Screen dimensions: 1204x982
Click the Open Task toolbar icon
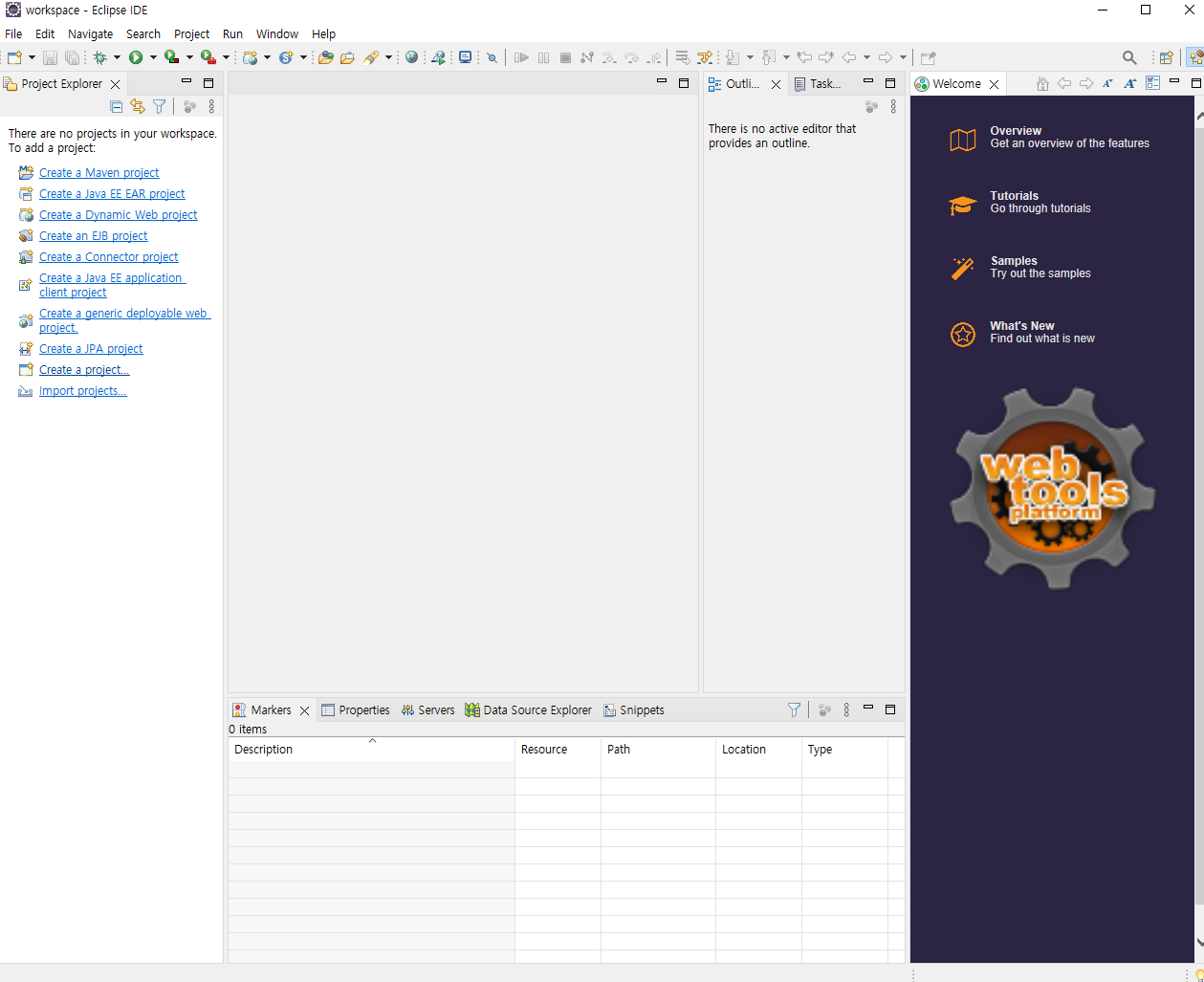(x=347, y=57)
